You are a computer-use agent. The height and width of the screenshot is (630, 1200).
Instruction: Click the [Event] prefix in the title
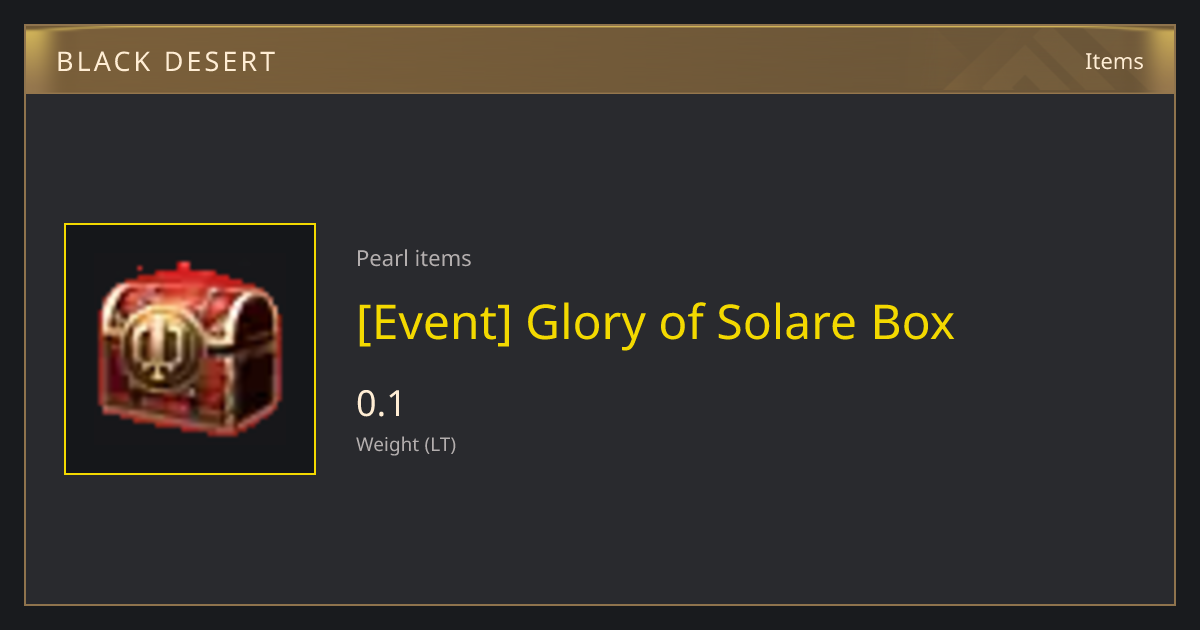(x=434, y=323)
